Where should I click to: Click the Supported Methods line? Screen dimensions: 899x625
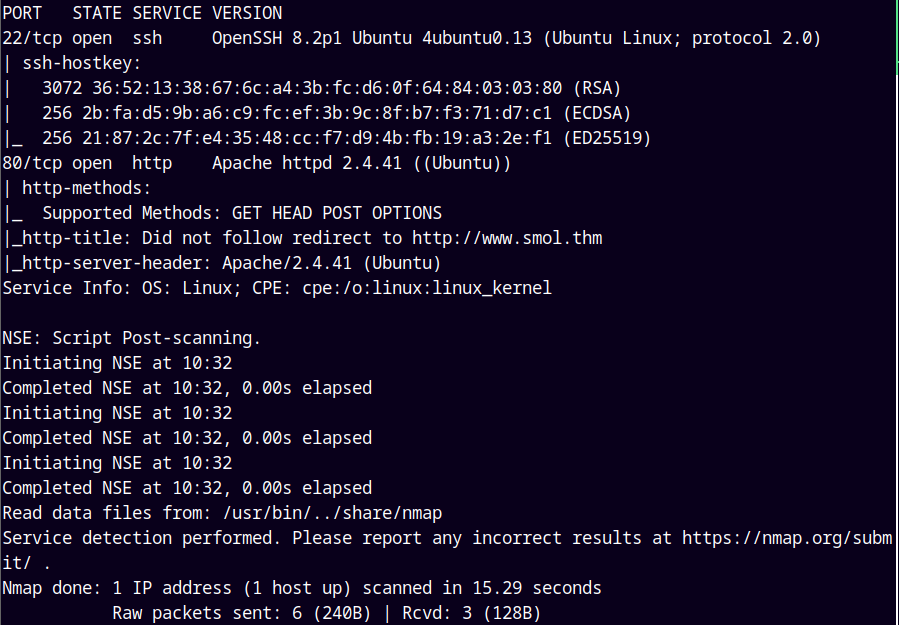tap(241, 213)
